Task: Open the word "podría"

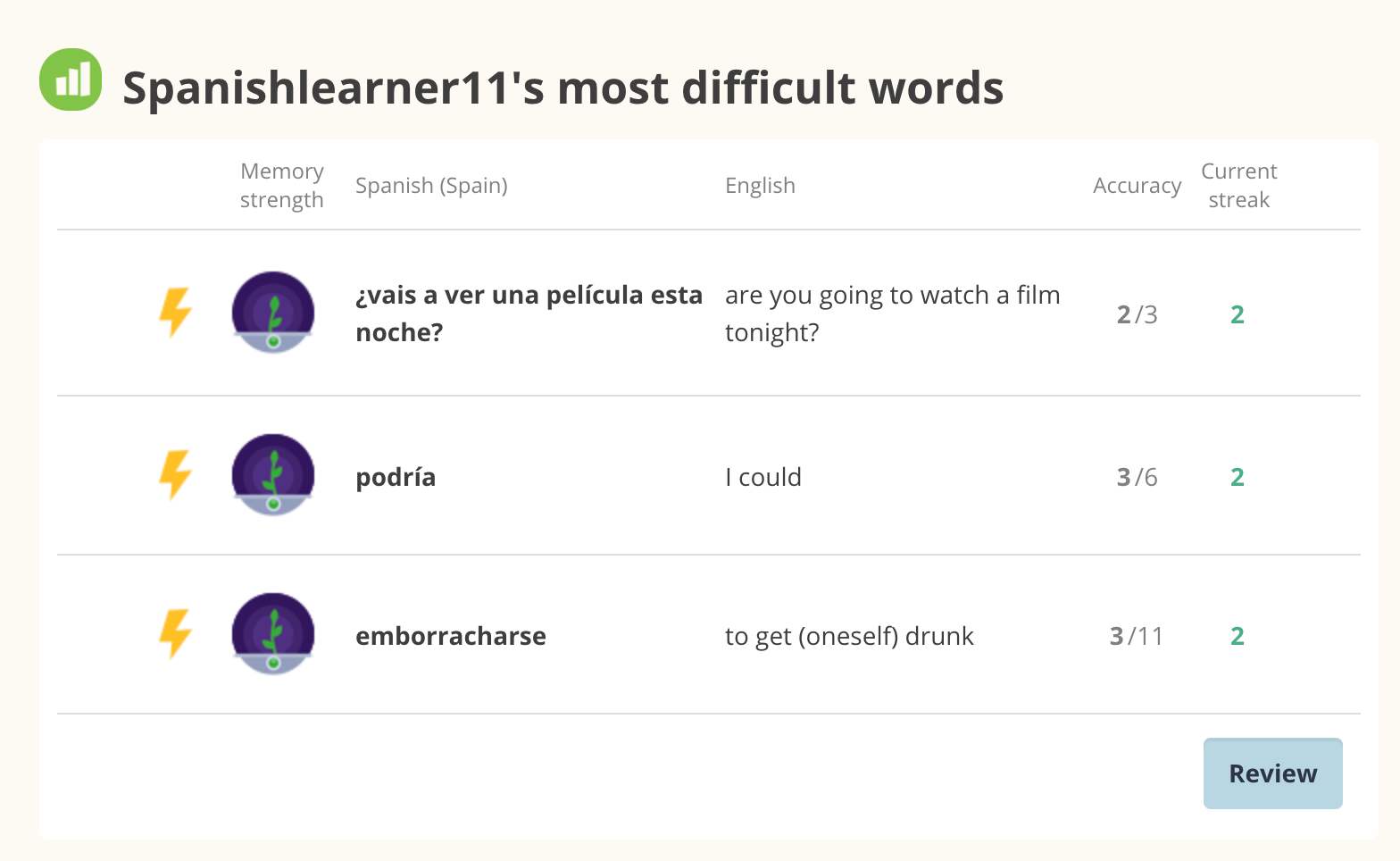Action: (x=396, y=477)
